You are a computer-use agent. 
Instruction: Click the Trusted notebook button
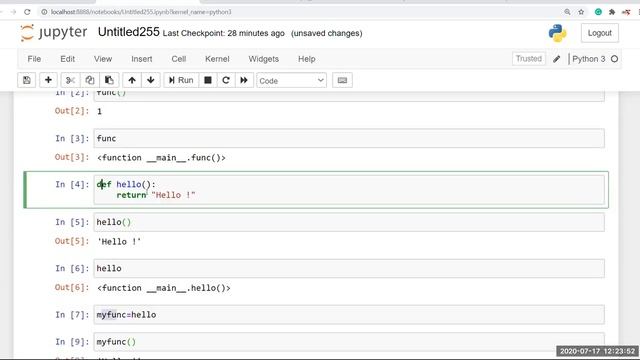pos(529,59)
